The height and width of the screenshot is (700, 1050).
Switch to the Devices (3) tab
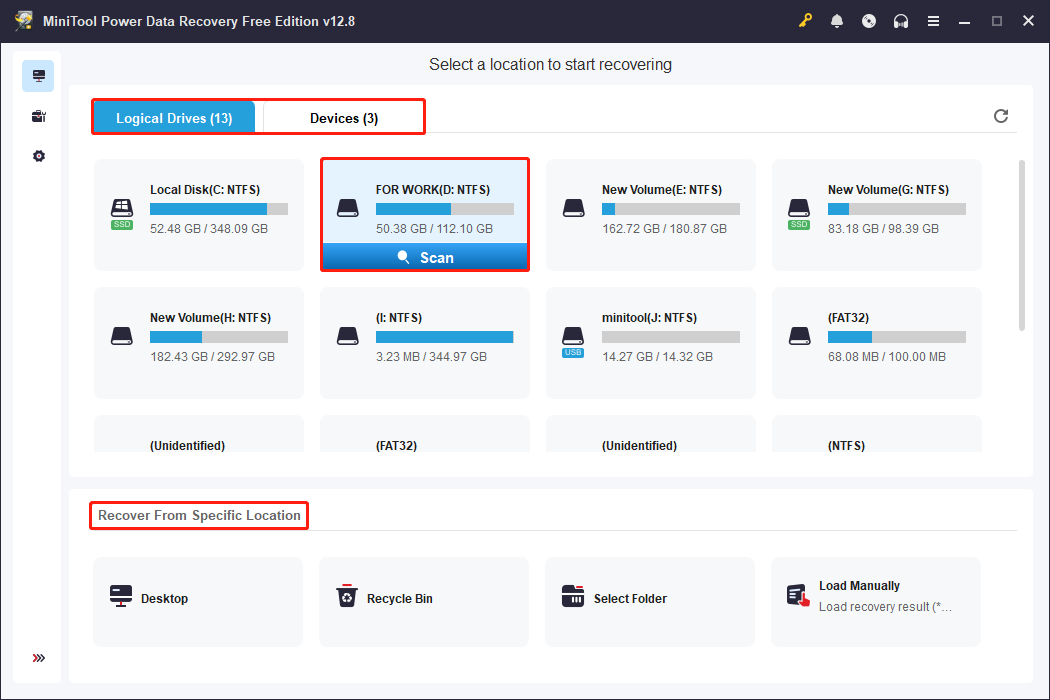[x=343, y=118]
